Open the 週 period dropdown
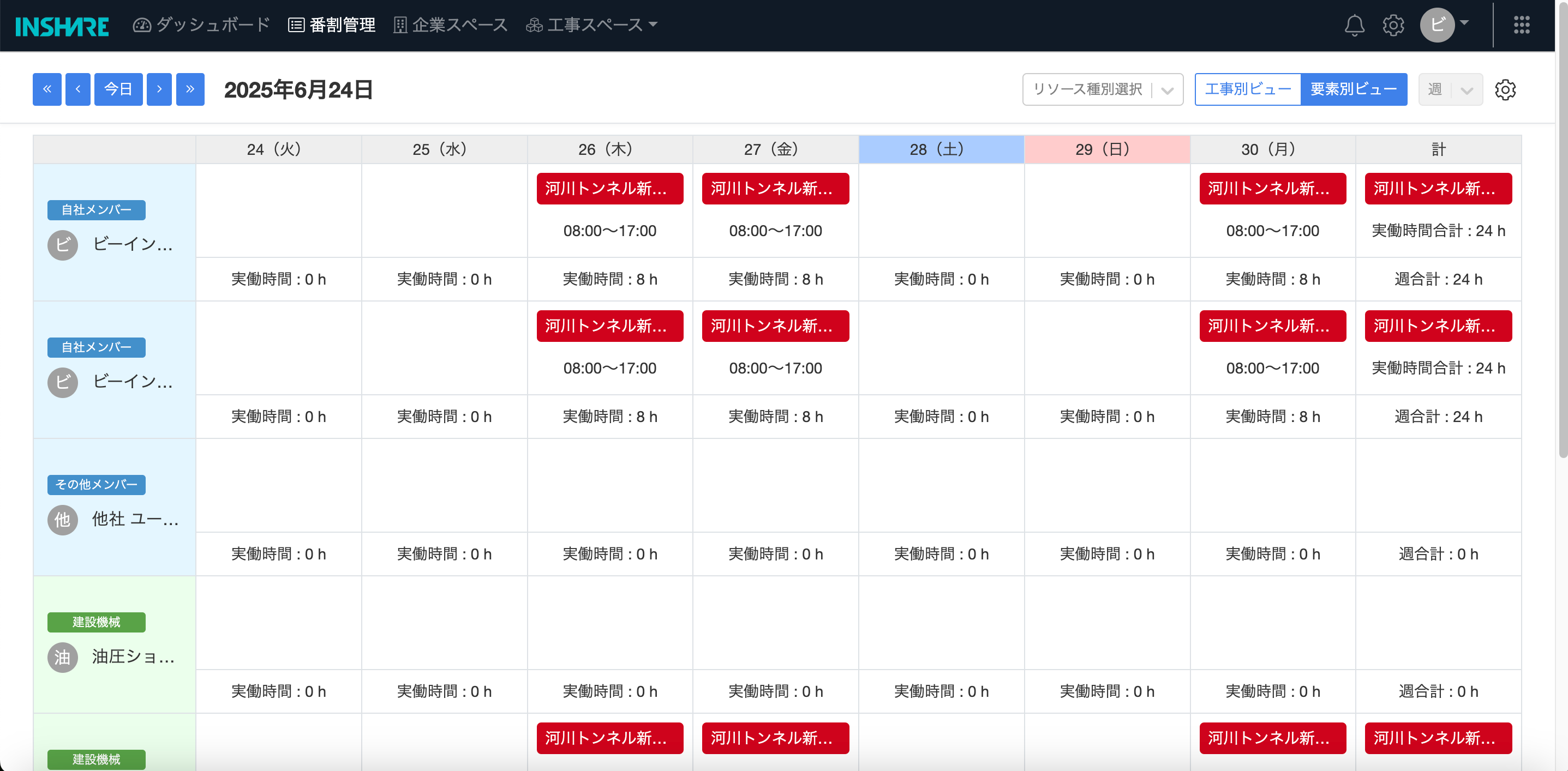Viewport: 1568px width, 771px height. [1451, 89]
